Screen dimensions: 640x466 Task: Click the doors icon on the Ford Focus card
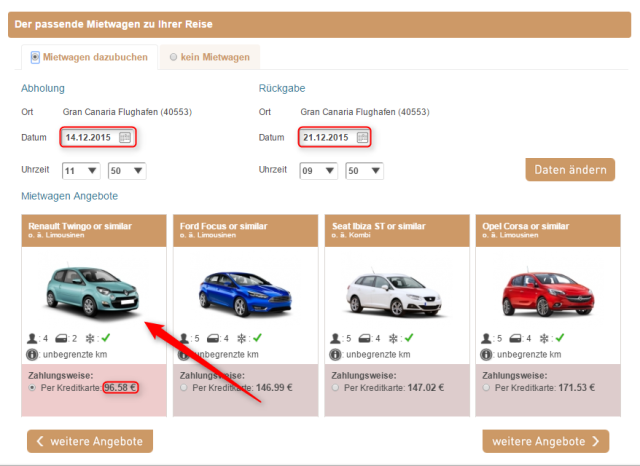213,338
